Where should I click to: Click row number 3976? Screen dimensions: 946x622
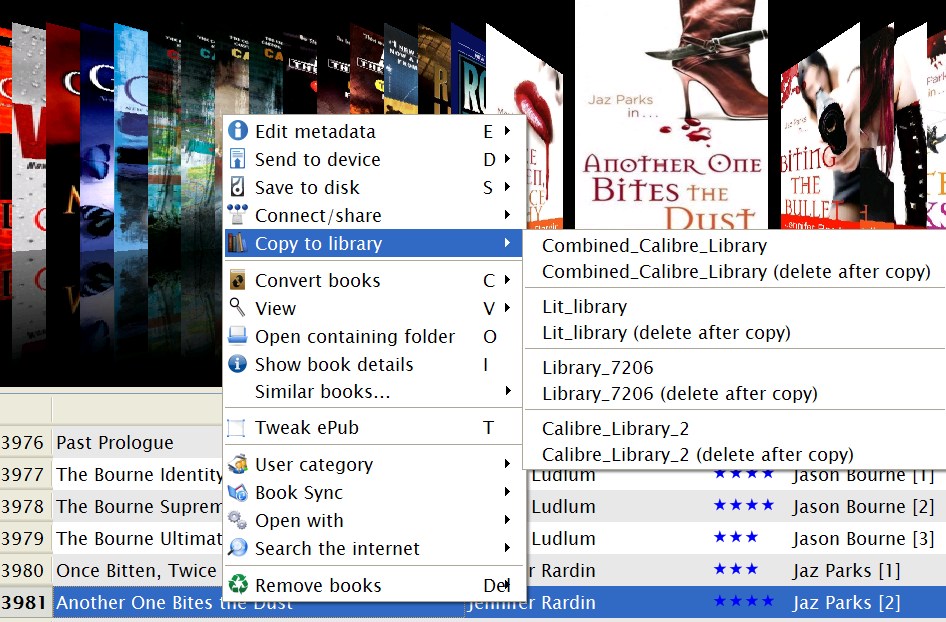pyautogui.click(x=23, y=442)
